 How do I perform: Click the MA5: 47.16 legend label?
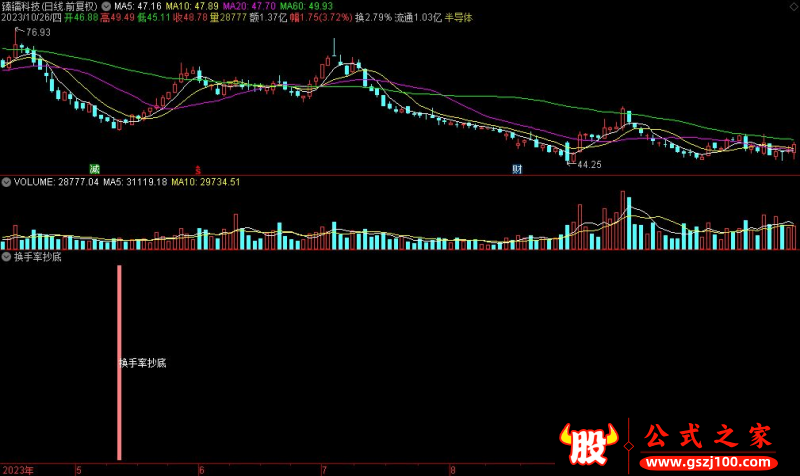point(138,7)
